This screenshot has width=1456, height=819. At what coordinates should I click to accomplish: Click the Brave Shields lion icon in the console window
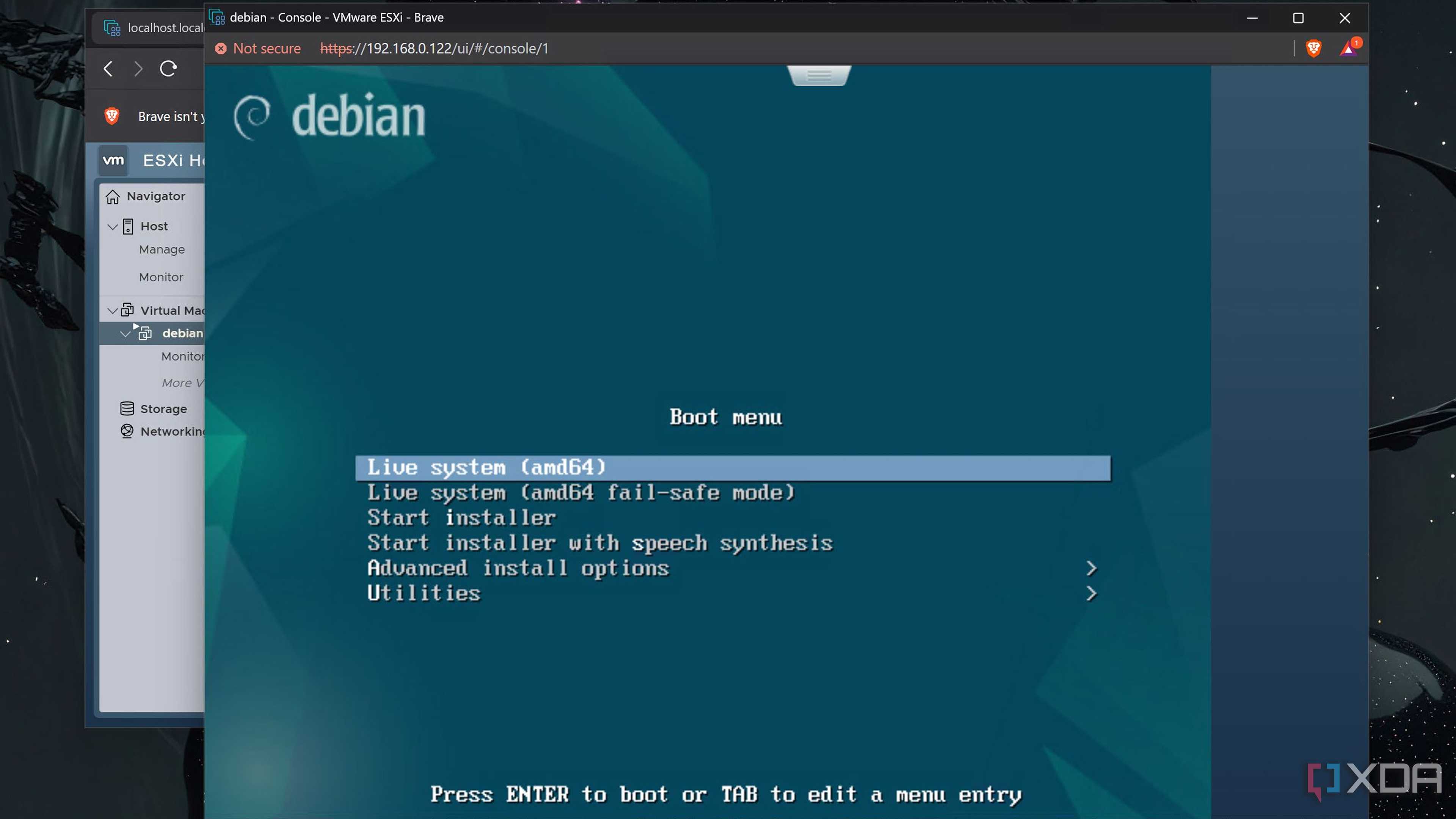click(x=1313, y=49)
